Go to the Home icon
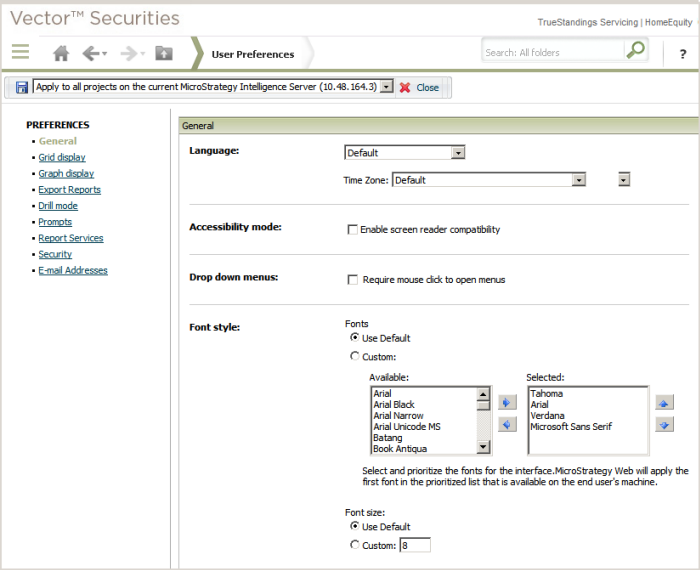The image size is (700, 570). pyautogui.click(x=61, y=53)
